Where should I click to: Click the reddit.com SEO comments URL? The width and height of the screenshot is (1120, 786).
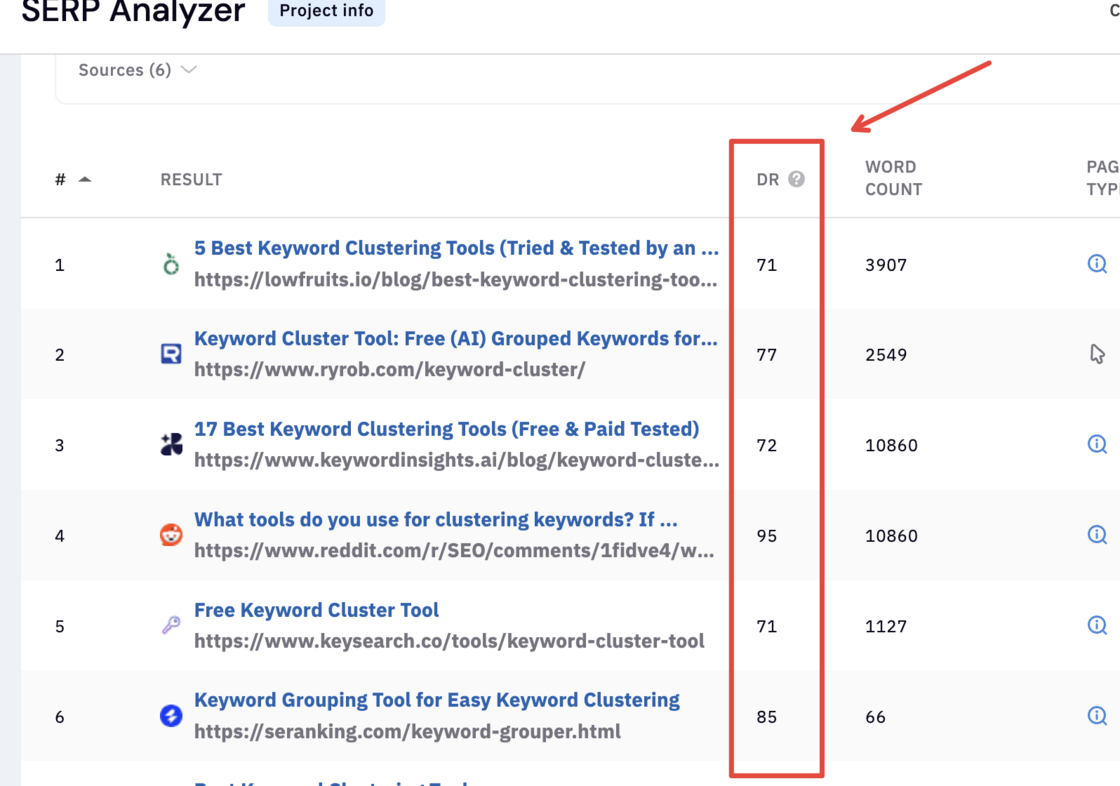(454, 551)
